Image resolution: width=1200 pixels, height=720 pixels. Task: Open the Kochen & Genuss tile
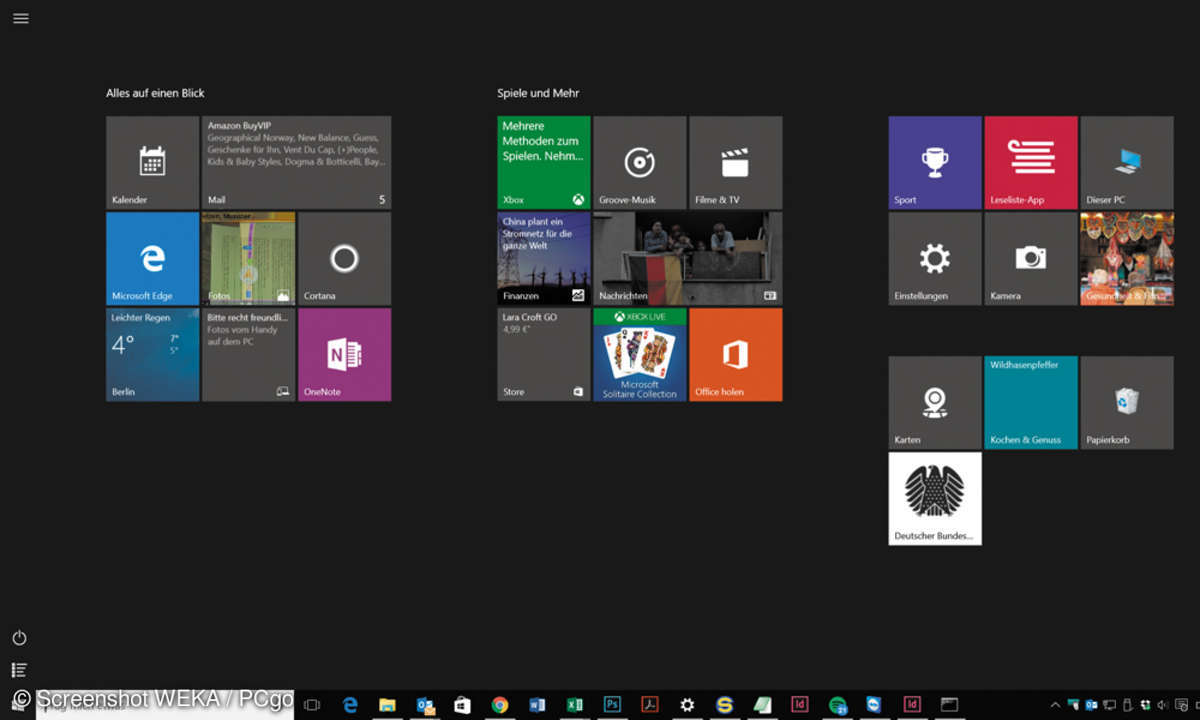click(1031, 402)
